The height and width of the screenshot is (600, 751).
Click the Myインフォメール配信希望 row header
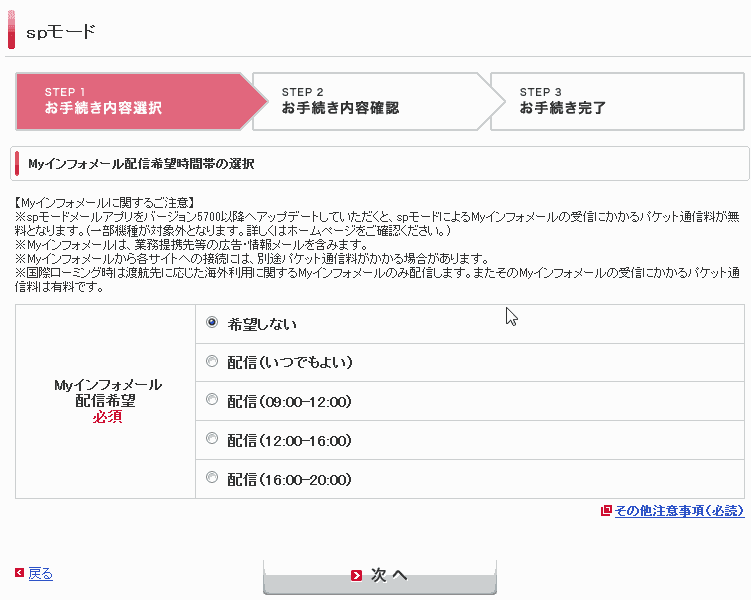pos(107,392)
